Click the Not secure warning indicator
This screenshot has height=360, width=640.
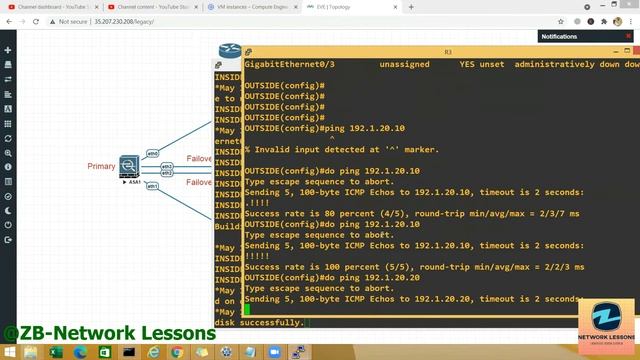pyautogui.click(x=69, y=22)
